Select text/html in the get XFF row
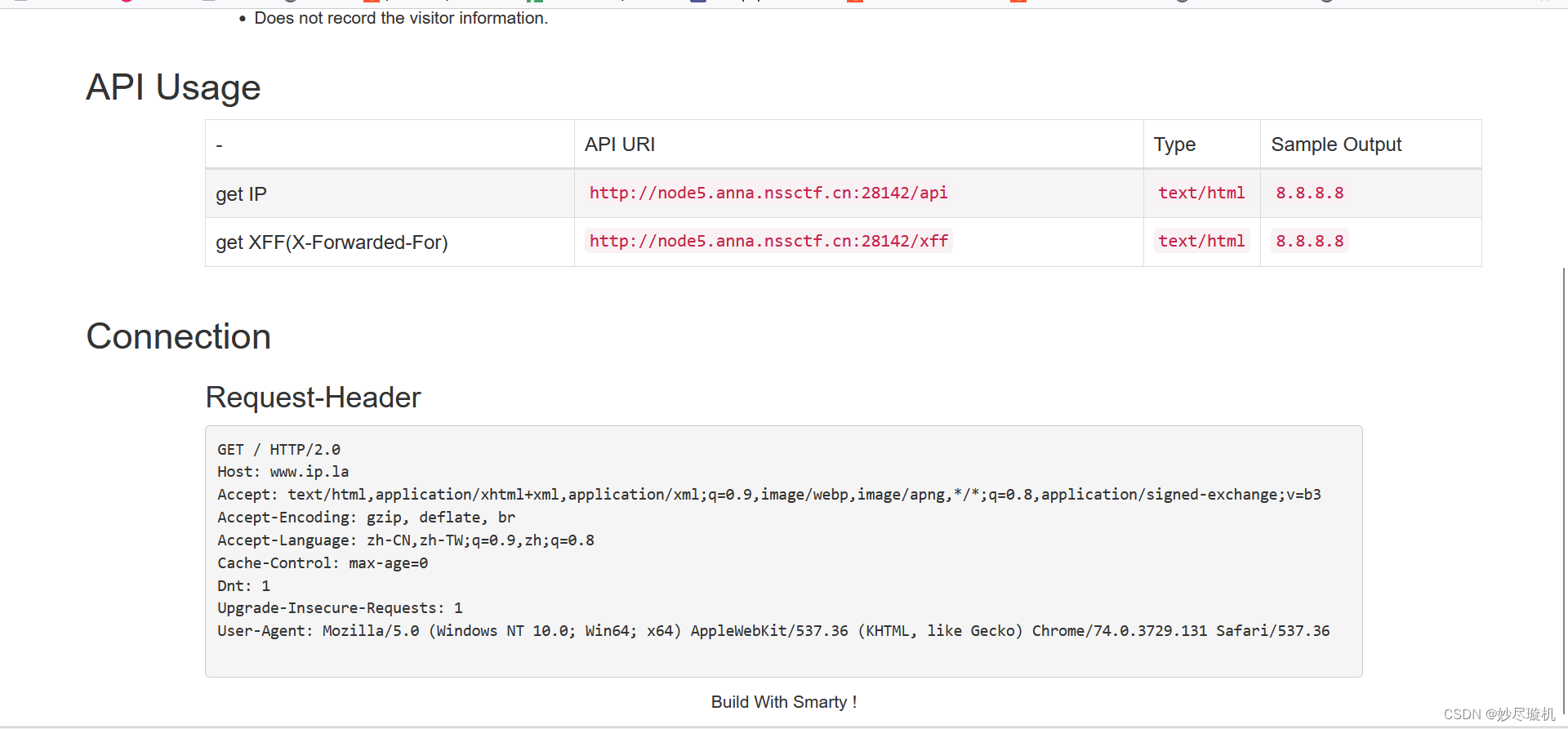Image resolution: width=1568 pixels, height=729 pixels. click(x=1201, y=241)
